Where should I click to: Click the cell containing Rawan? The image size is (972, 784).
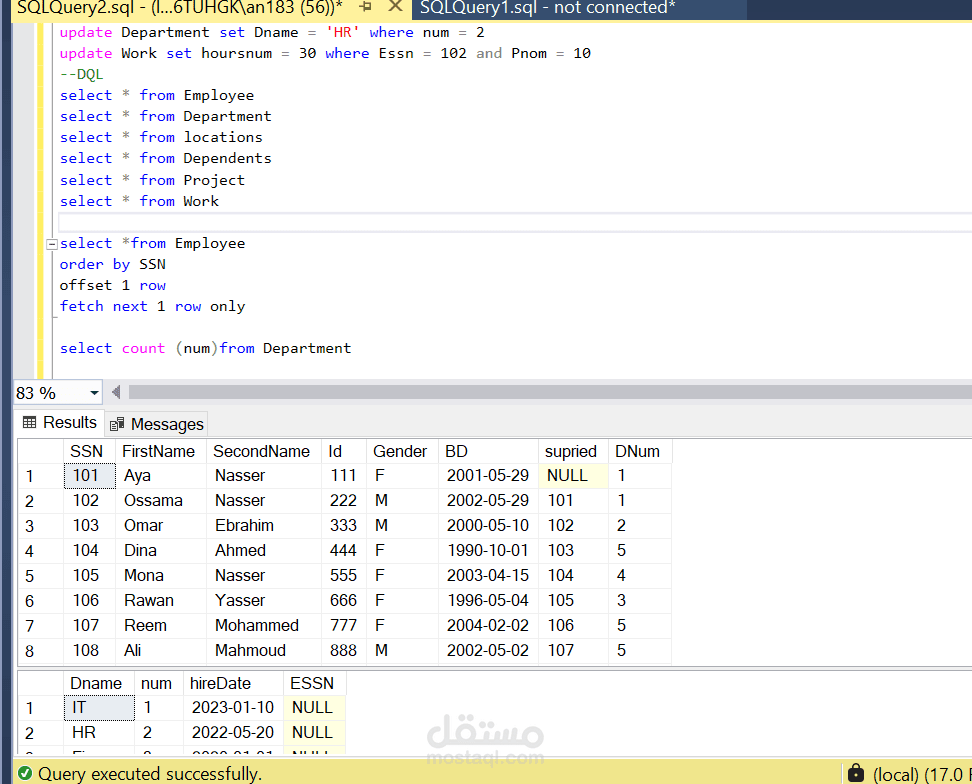click(161, 600)
